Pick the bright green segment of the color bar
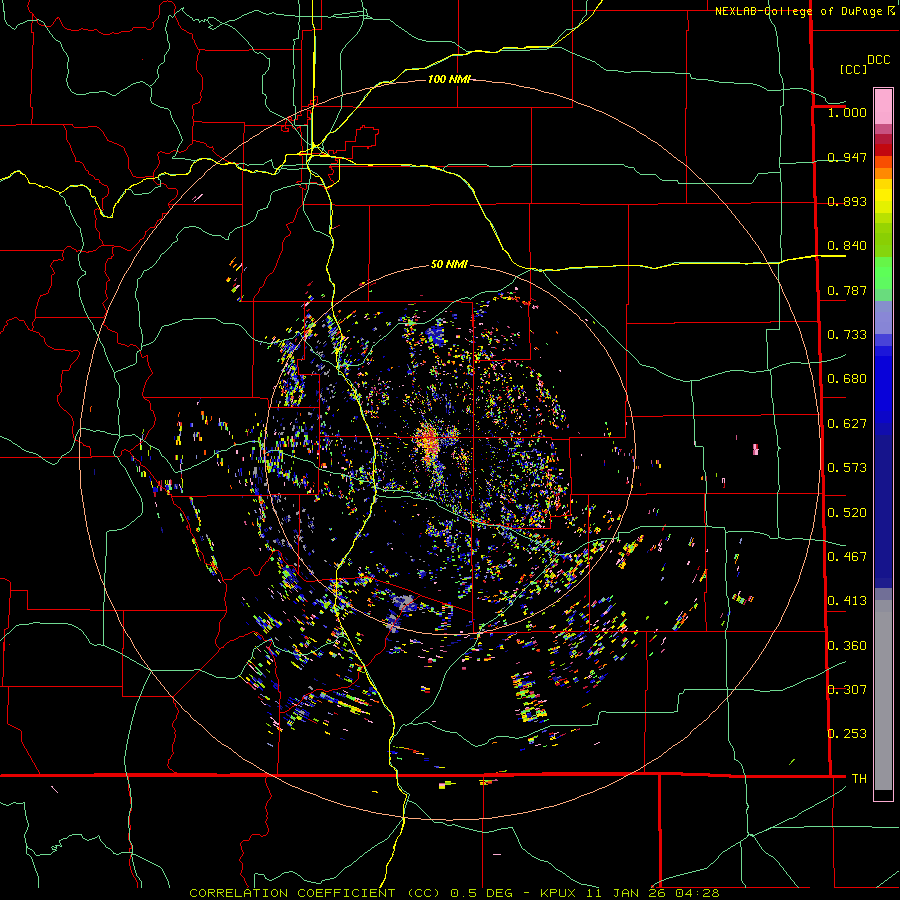 [883, 273]
